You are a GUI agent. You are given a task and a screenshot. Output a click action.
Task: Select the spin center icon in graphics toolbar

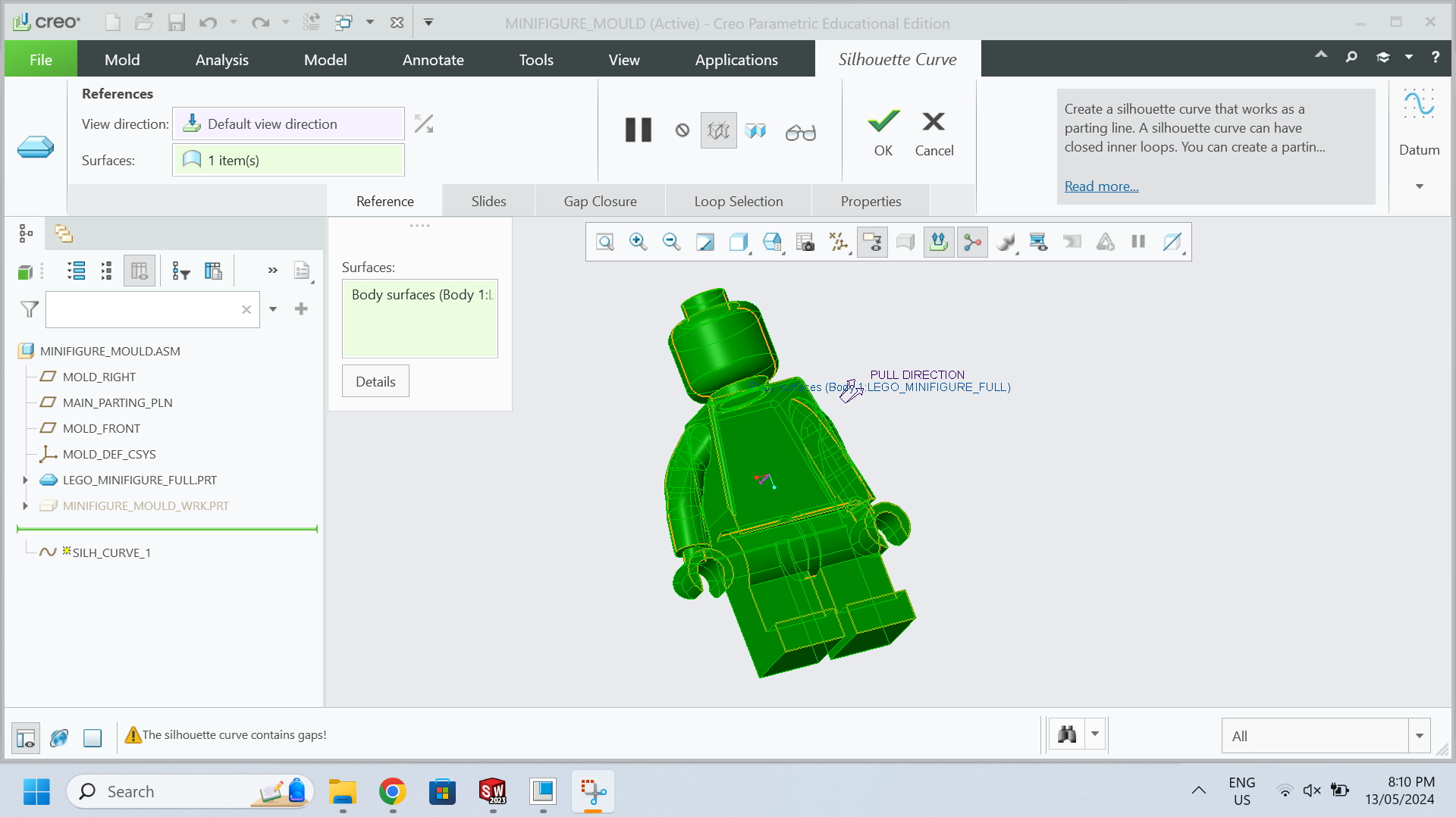[972, 242]
